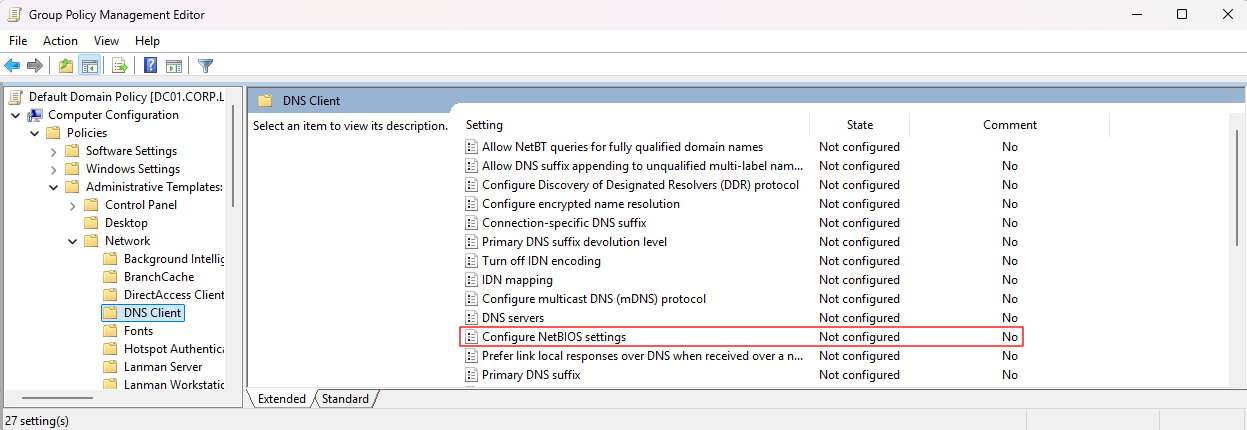This screenshot has width=1247, height=430.
Task: Toggle the Show/Hide Console Tree icon
Action: click(x=90, y=66)
